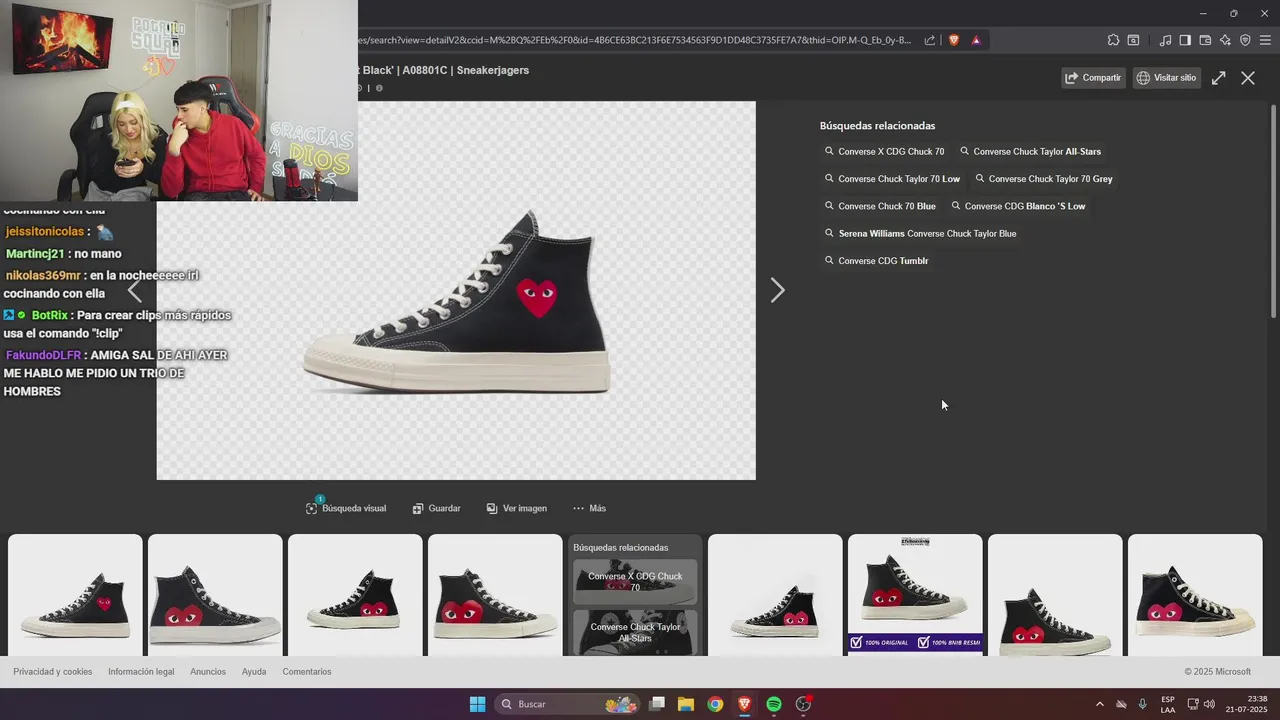The image size is (1280, 720).
Task: Open Windows Start menu
Action: 477,704
